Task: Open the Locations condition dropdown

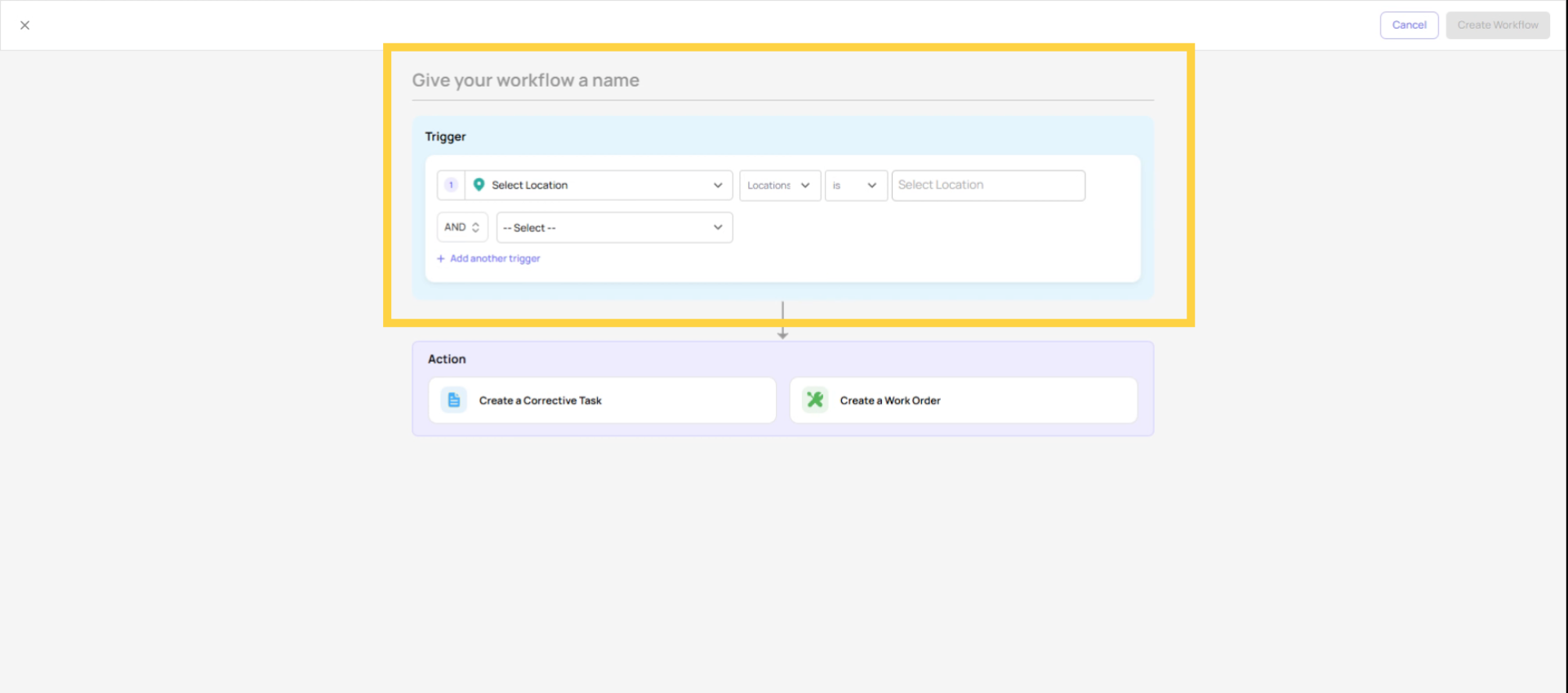Action: click(x=780, y=186)
